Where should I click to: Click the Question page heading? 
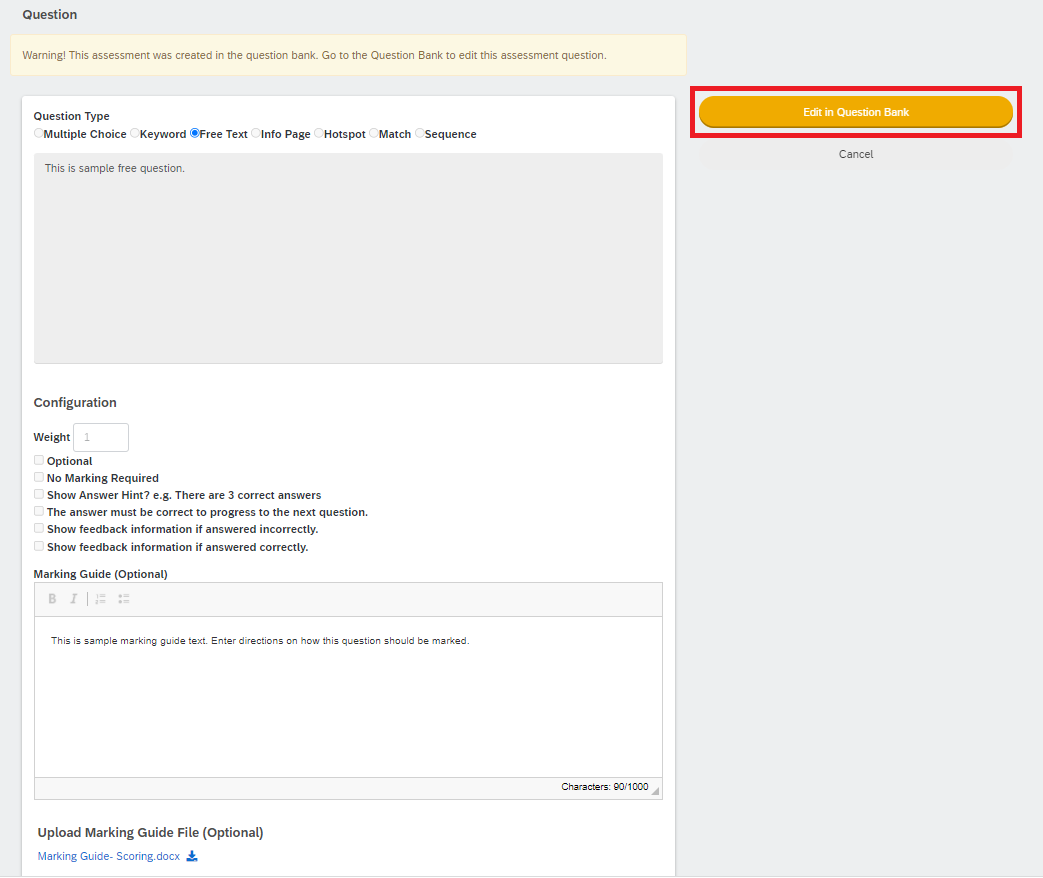(50, 15)
